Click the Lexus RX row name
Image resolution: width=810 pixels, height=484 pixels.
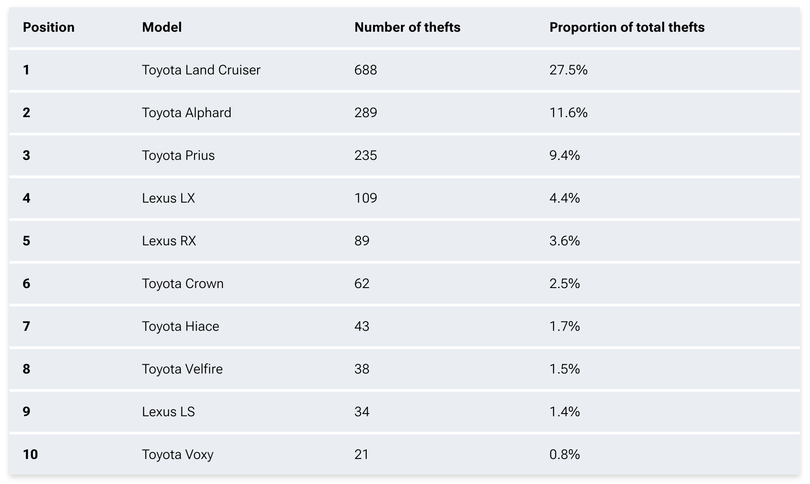[x=168, y=241]
